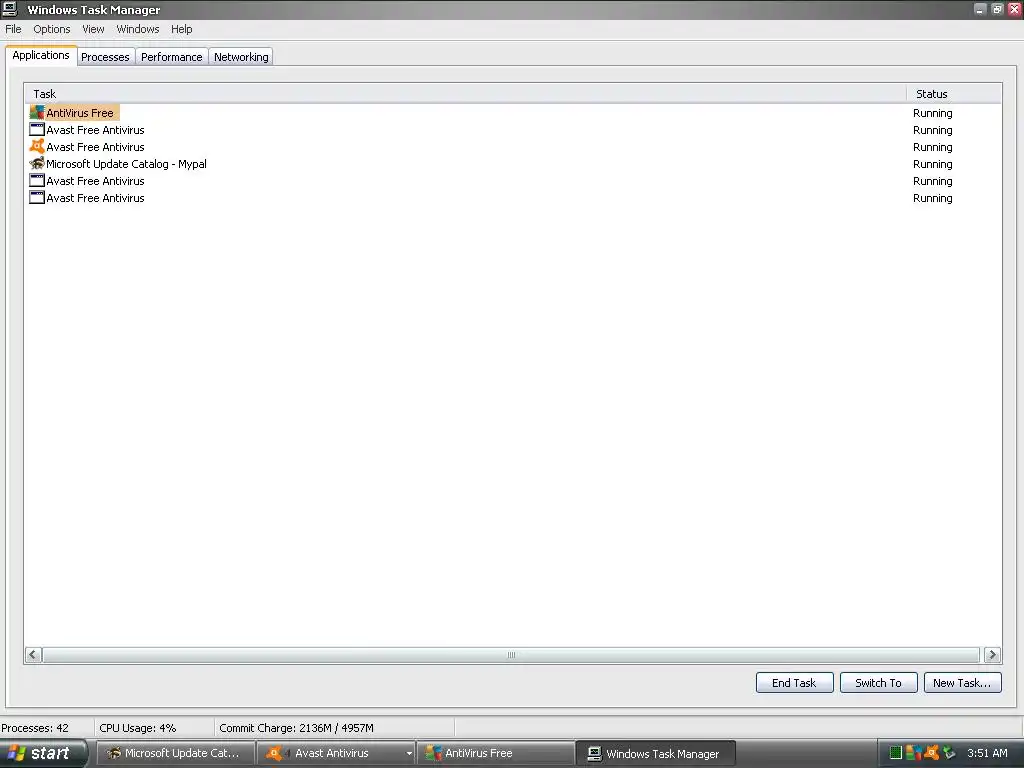
Task: Click the orange Avast icon in task list
Action: point(37,147)
